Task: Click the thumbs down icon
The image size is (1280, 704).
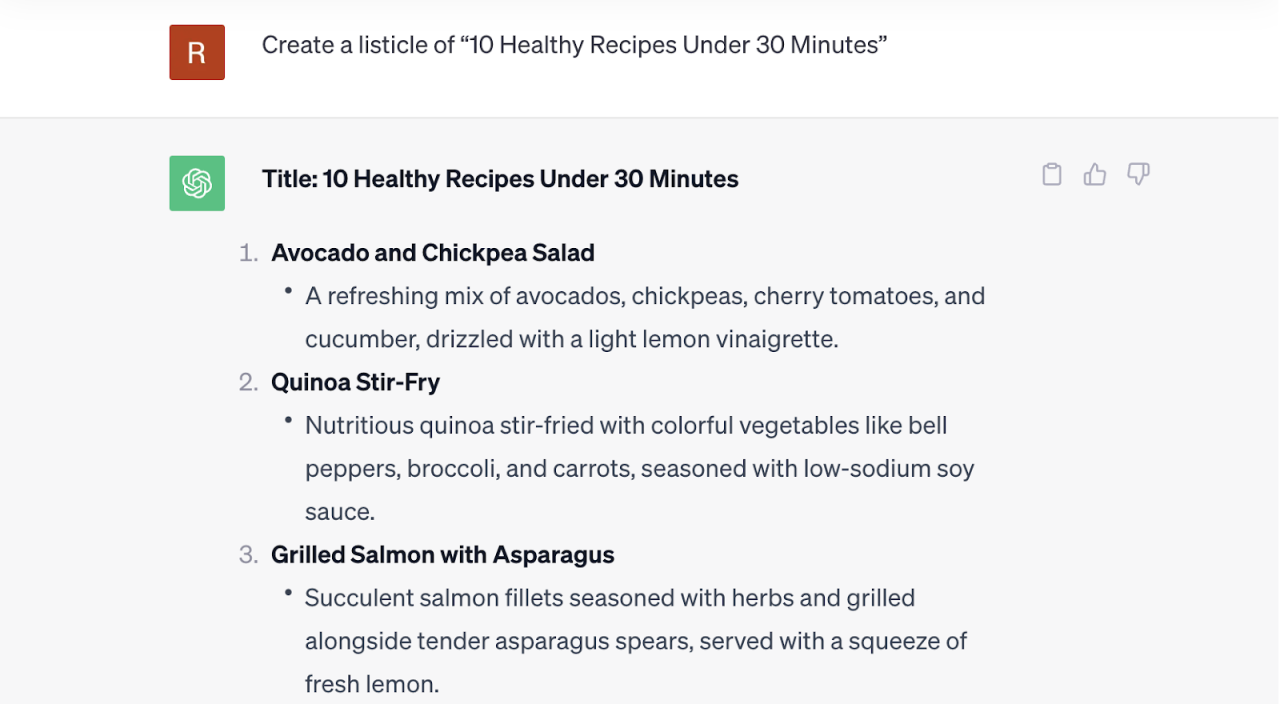Action: 1138,175
